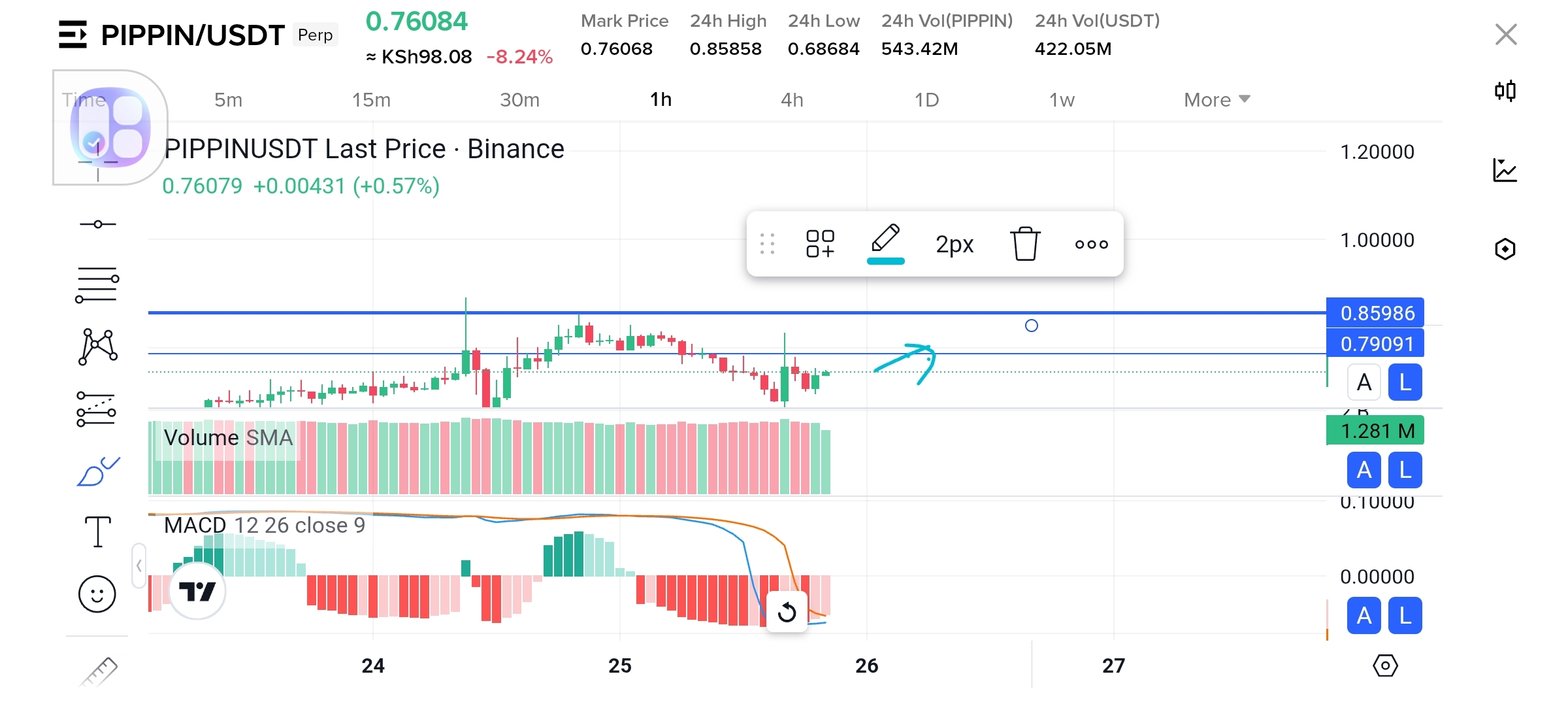Click the 24h Vol(PIPPIN) value 543.42M
1568x706 pixels.
click(x=920, y=49)
